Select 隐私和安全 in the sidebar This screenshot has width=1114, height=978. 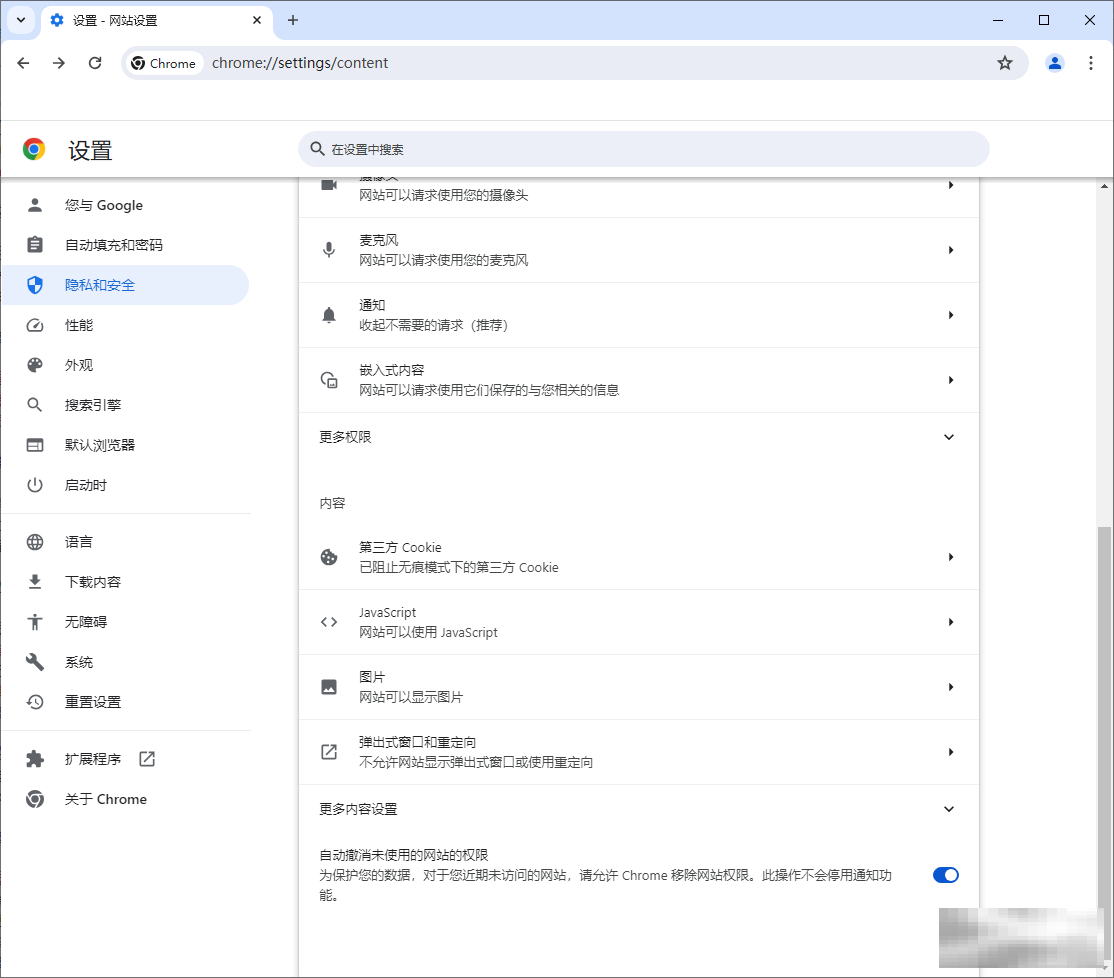click(x=100, y=284)
